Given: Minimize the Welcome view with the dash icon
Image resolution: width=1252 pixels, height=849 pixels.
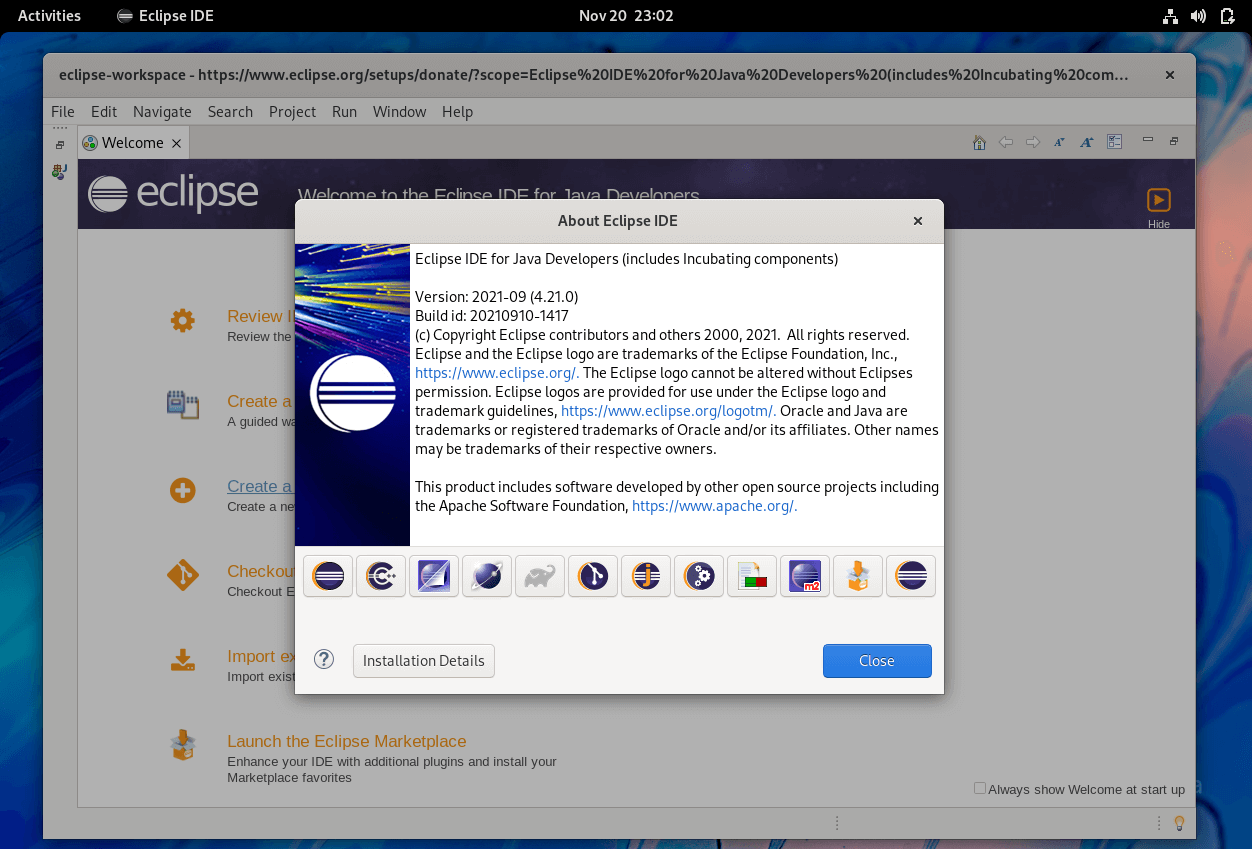Looking at the screenshot, I should (x=1148, y=140).
